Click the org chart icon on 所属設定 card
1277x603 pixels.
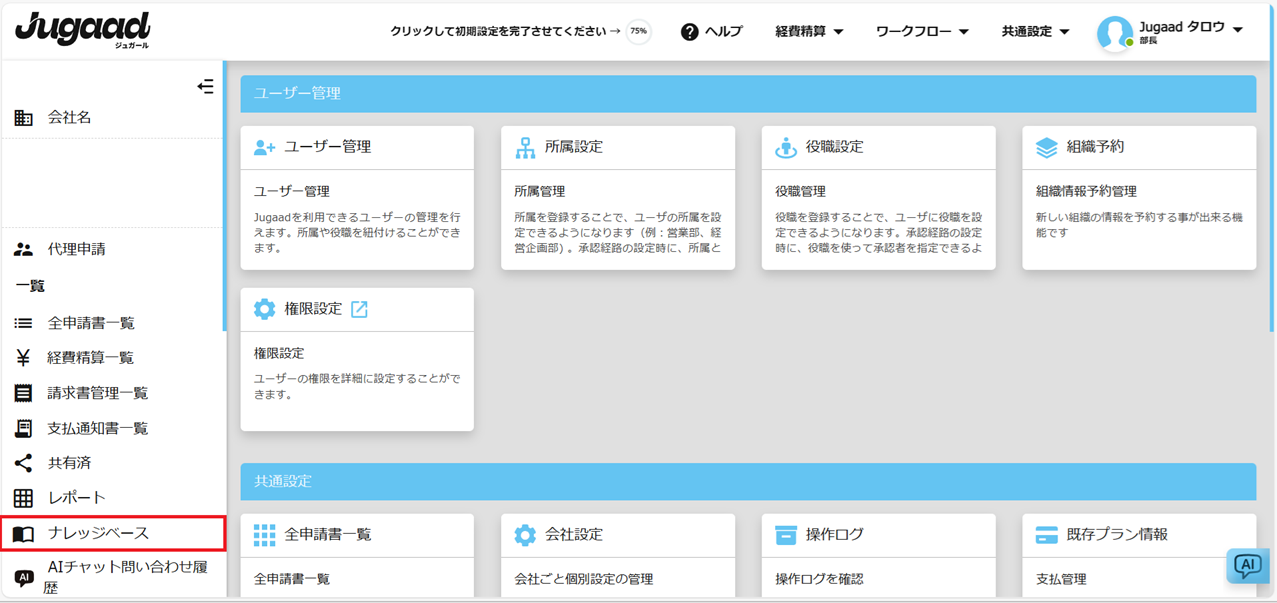point(525,147)
